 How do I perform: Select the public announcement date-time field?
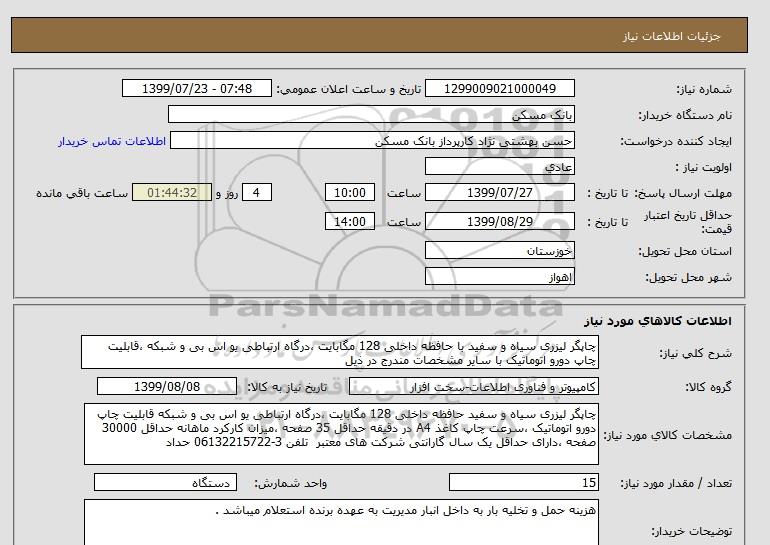point(196,89)
